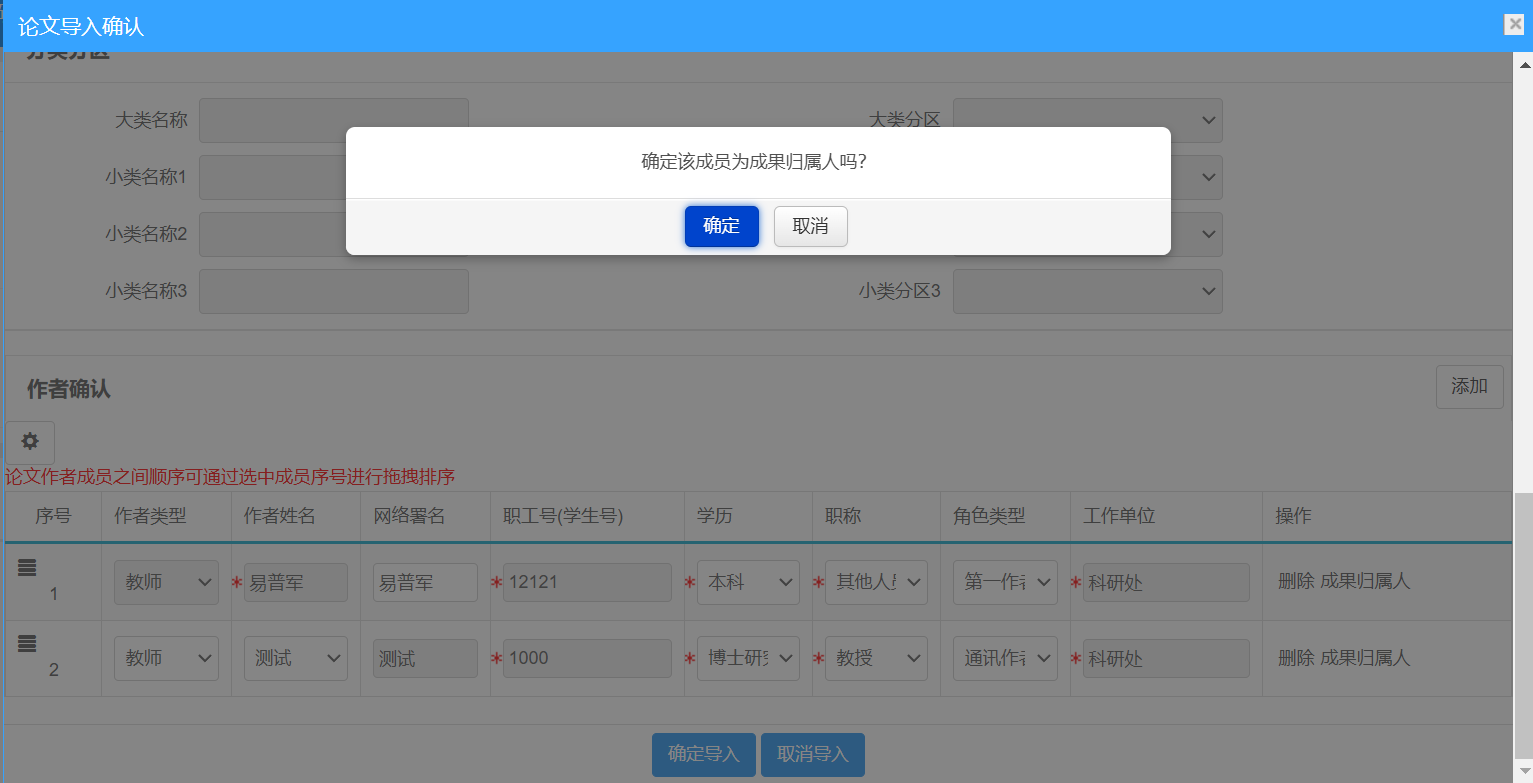1533x783 pixels.
Task: Click the 添加 button to add author
Action: (x=1469, y=387)
